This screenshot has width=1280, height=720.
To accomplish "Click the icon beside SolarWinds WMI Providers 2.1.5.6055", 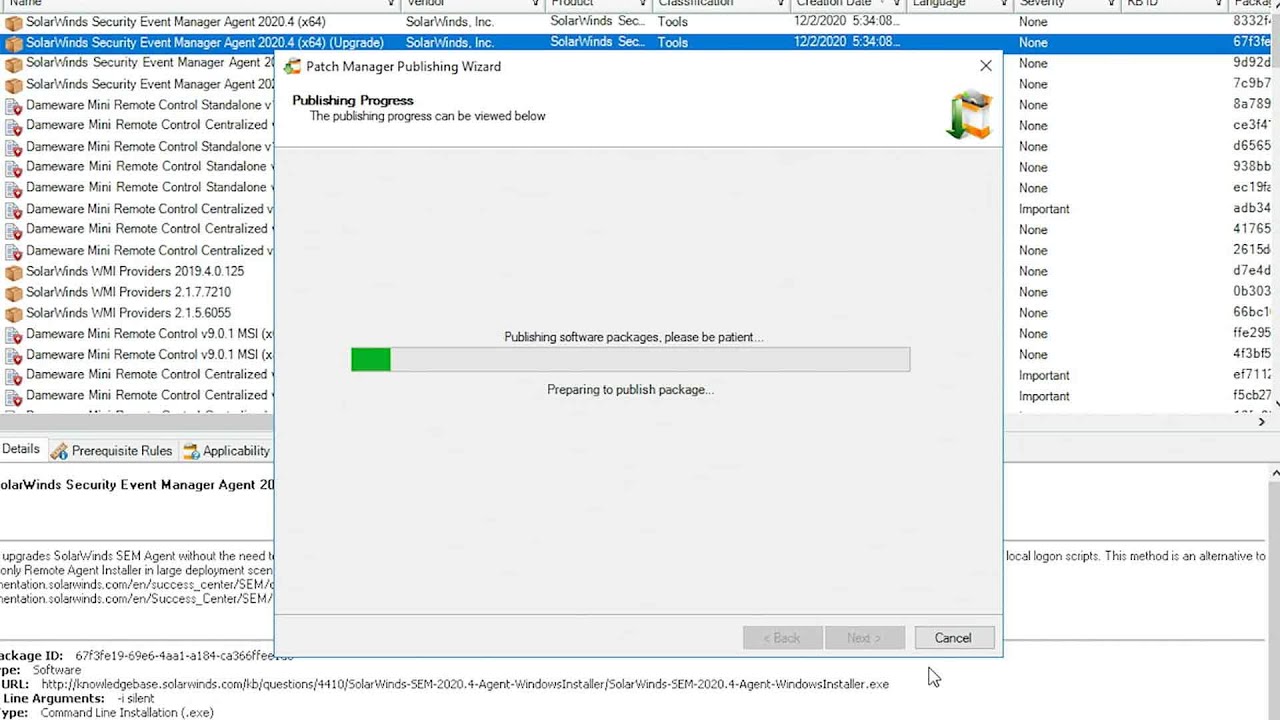I will [x=14, y=314].
